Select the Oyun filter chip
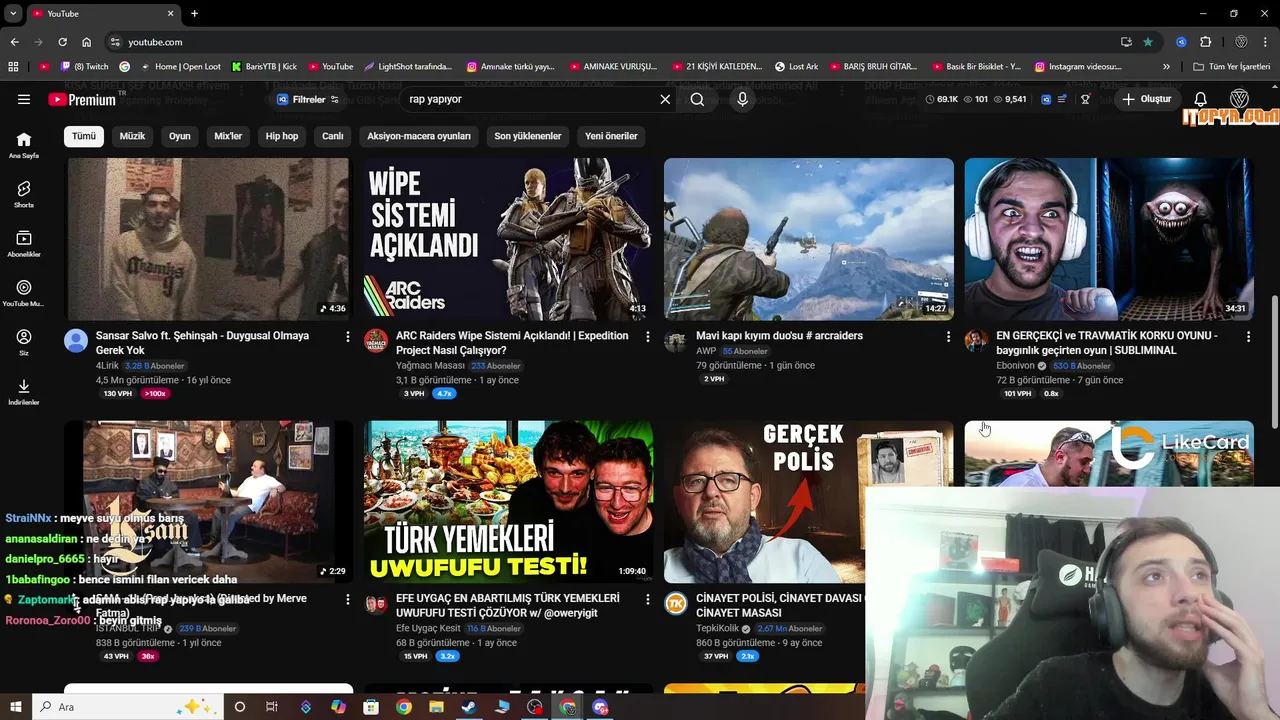This screenshot has height=720, width=1280. click(180, 136)
